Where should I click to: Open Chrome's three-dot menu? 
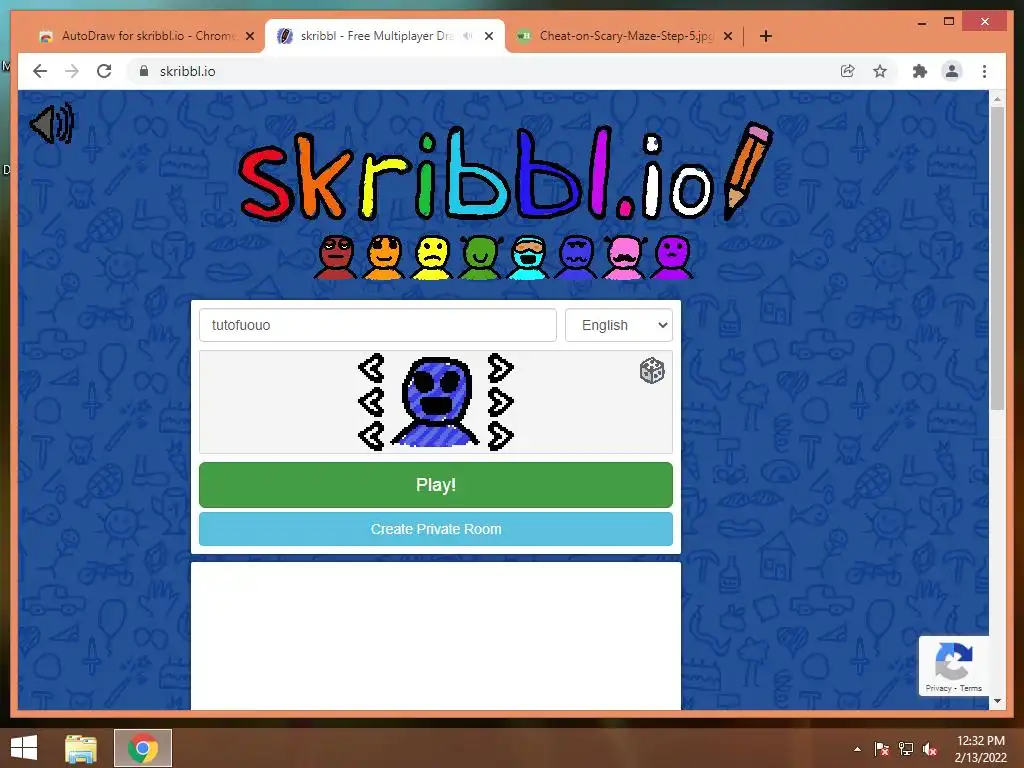point(984,71)
